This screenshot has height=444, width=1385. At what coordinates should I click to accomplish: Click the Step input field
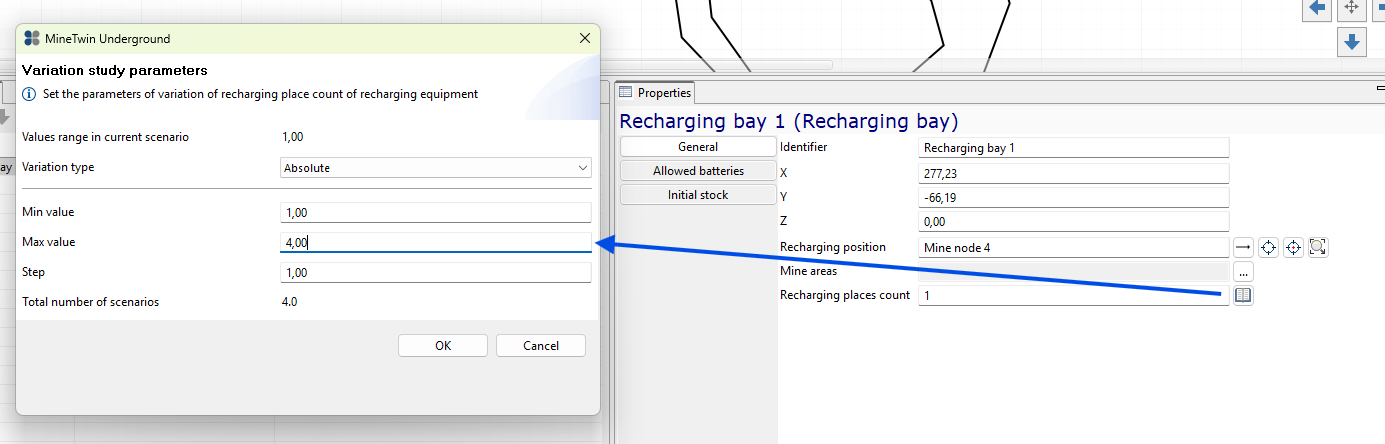coord(436,272)
